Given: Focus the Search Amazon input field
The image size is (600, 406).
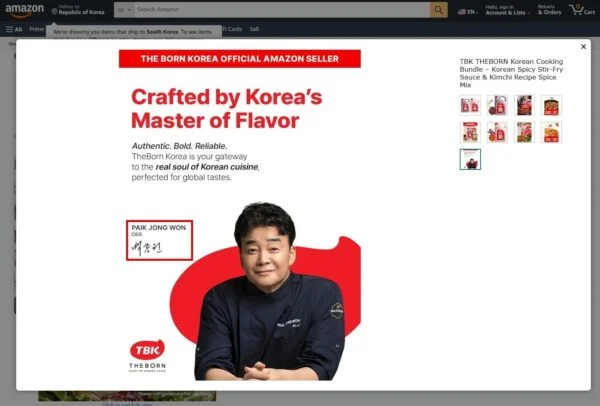Looking at the screenshot, I should (x=282, y=10).
